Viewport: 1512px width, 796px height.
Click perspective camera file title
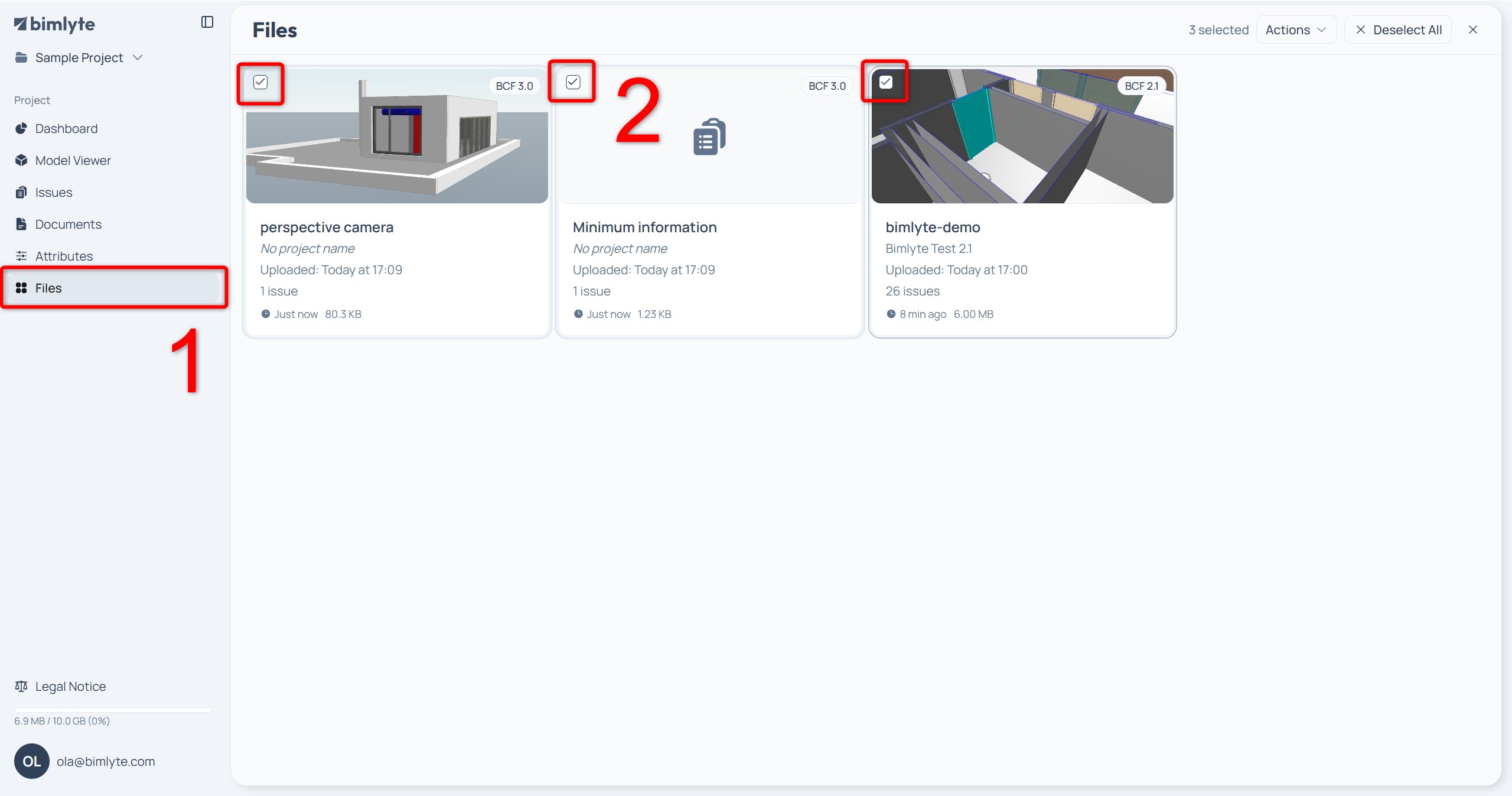coord(327,227)
